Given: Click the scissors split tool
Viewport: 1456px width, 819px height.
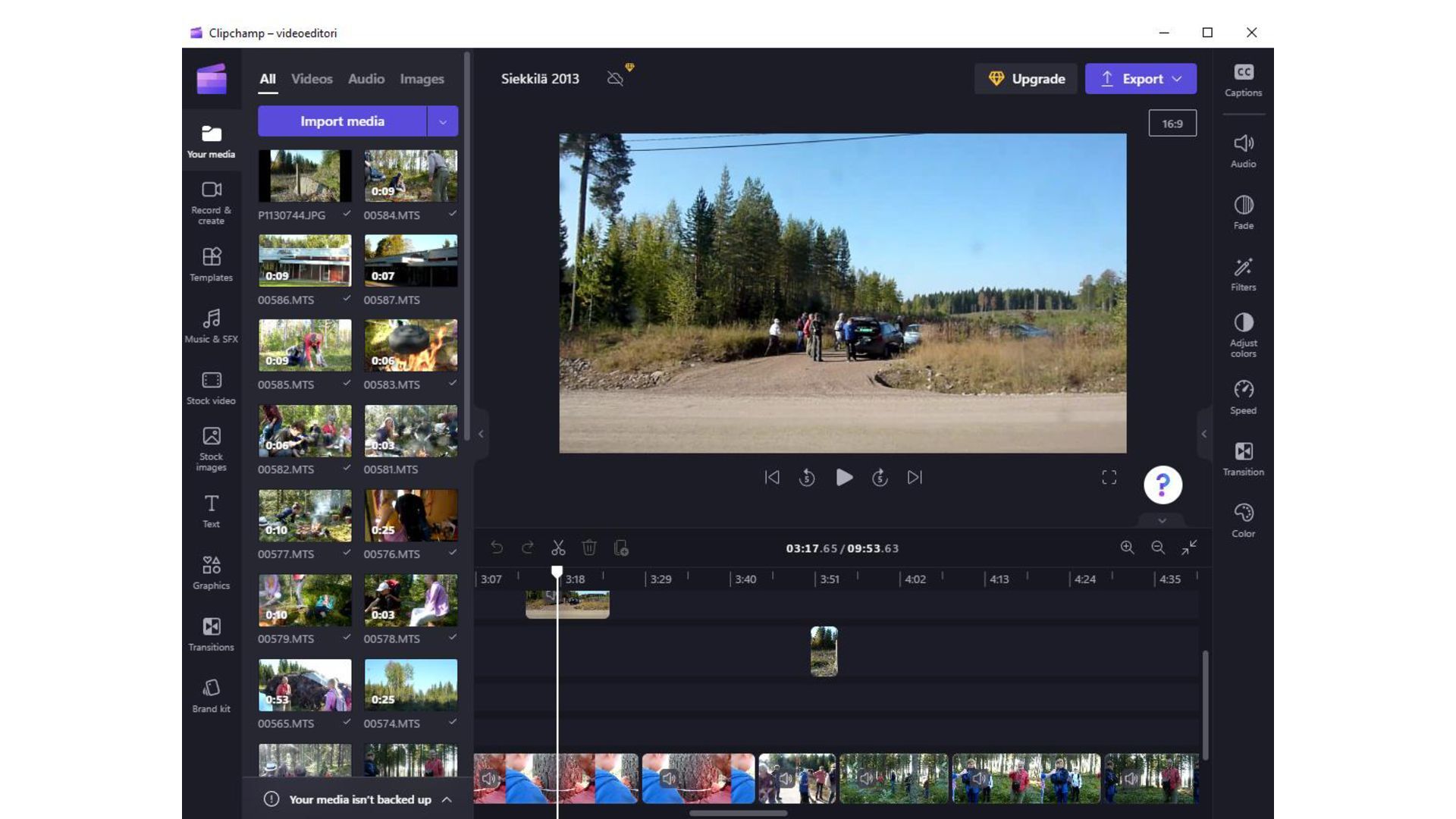Looking at the screenshot, I should [558, 548].
